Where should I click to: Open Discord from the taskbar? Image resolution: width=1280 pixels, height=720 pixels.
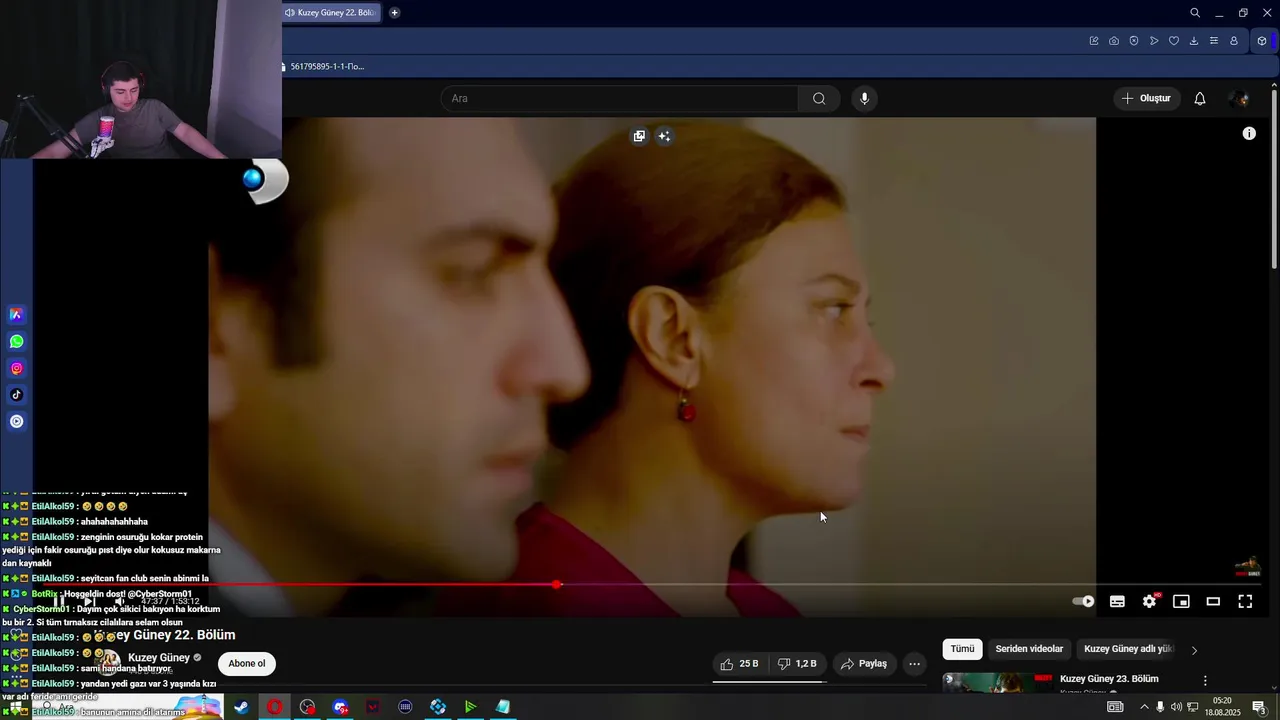pyautogui.click(x=340, y=707)
